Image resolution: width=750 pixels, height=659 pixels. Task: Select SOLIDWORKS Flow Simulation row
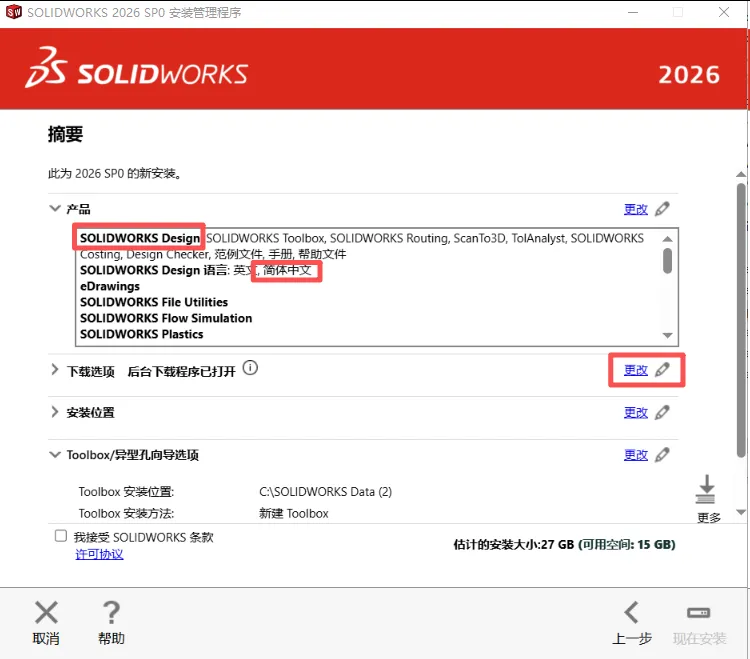tap(166, 318)
